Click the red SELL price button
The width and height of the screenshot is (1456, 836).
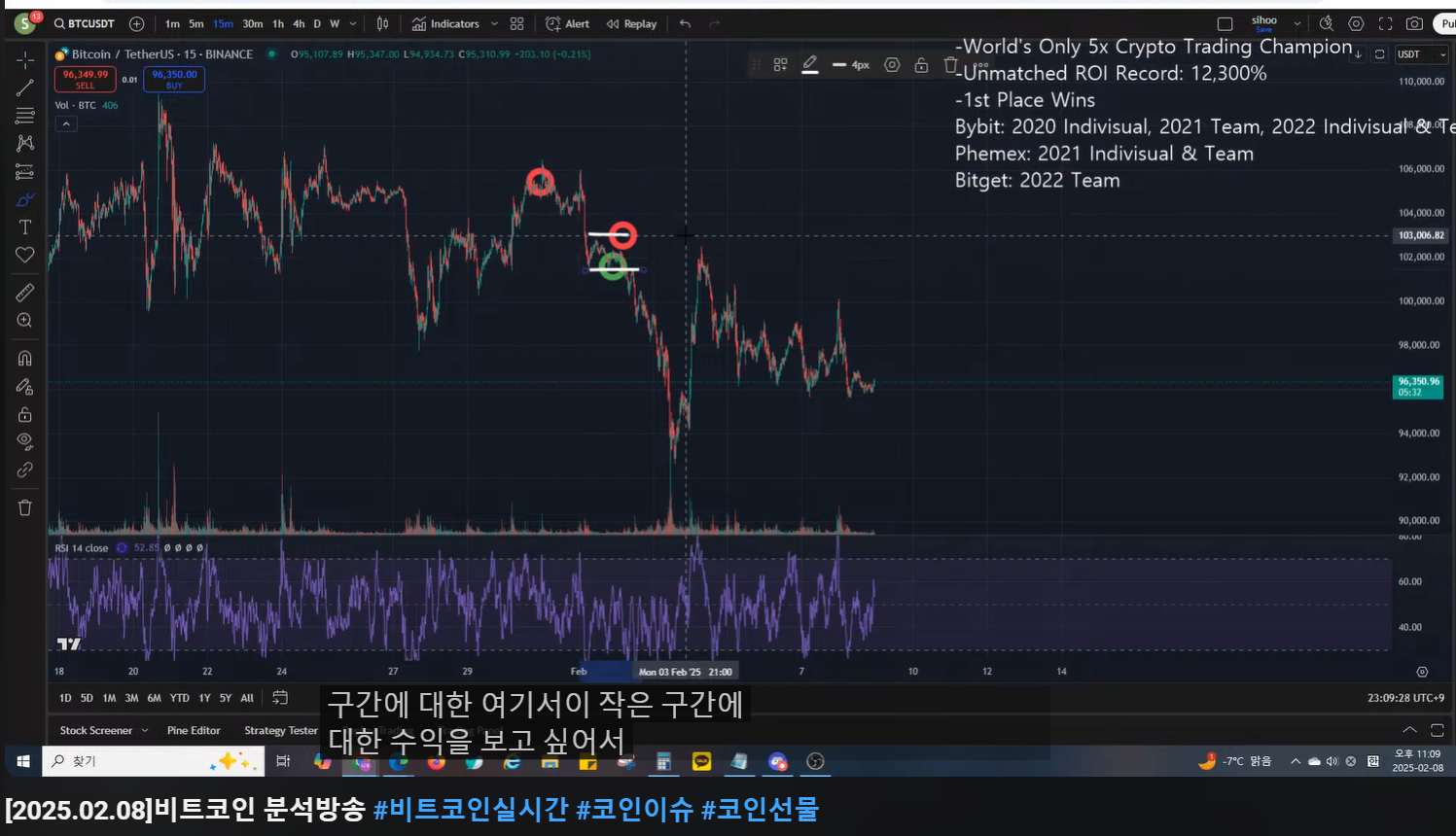pos(86,79)
